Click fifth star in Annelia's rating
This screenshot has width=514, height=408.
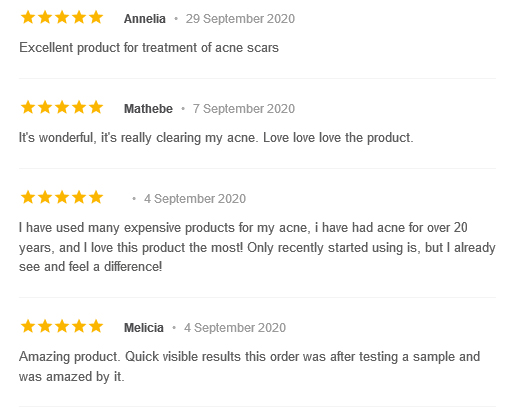pyautogui.click(x=96, y=17)
